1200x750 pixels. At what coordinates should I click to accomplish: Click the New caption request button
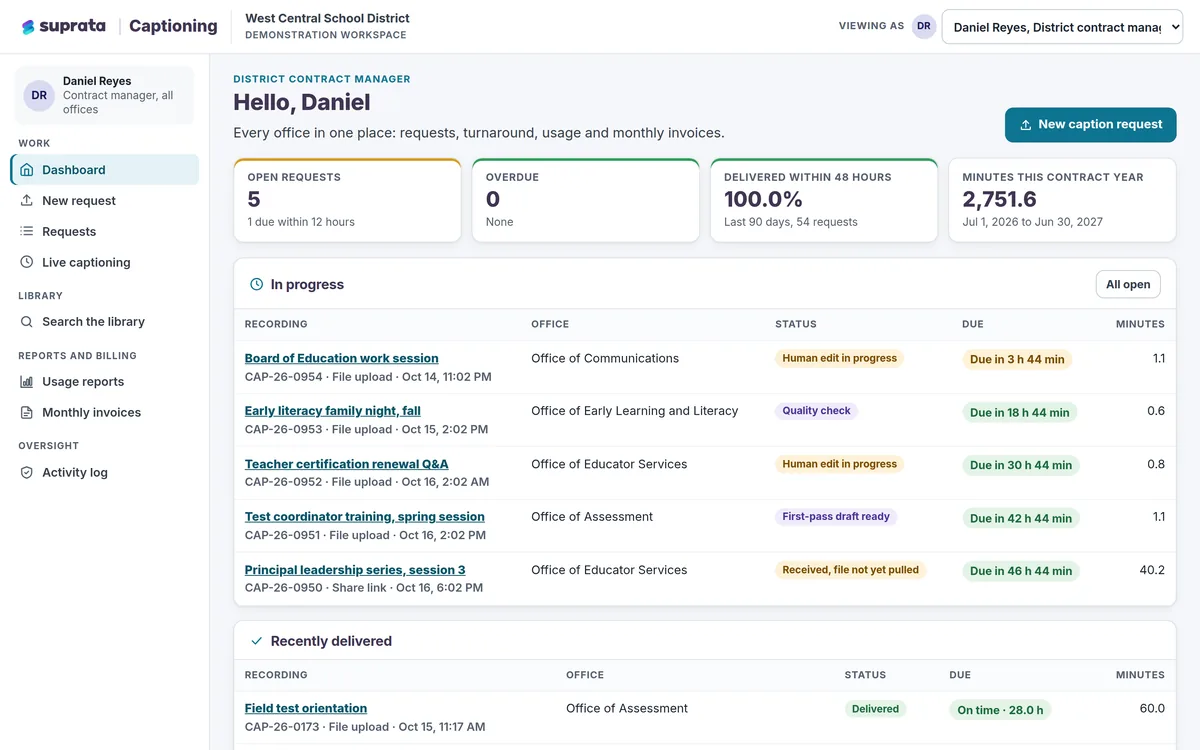point(1090,125)
